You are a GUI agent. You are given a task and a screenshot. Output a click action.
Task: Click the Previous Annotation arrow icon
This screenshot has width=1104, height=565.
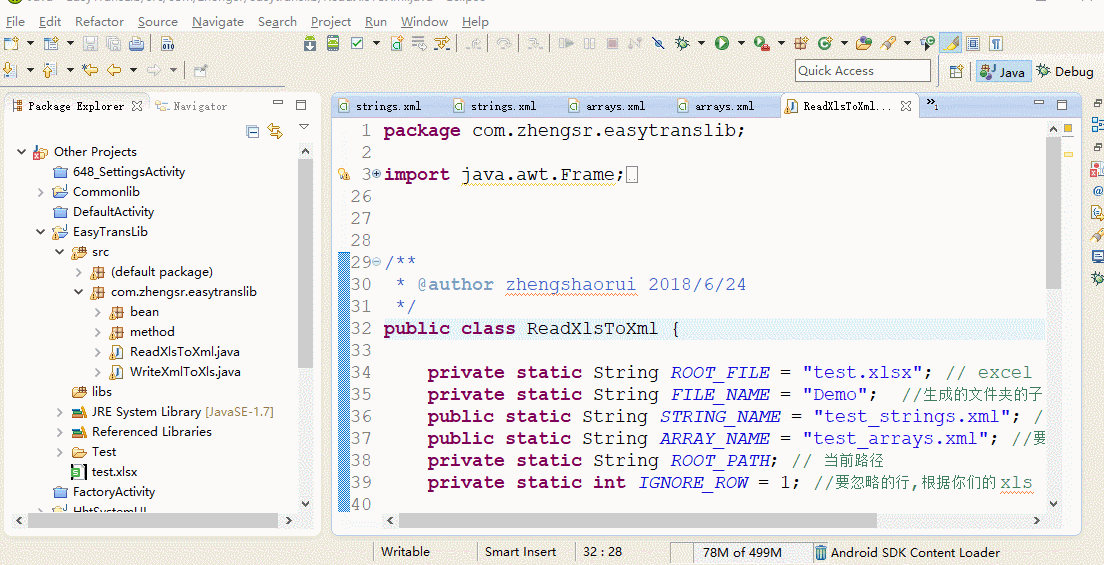(x=49, y=70)
